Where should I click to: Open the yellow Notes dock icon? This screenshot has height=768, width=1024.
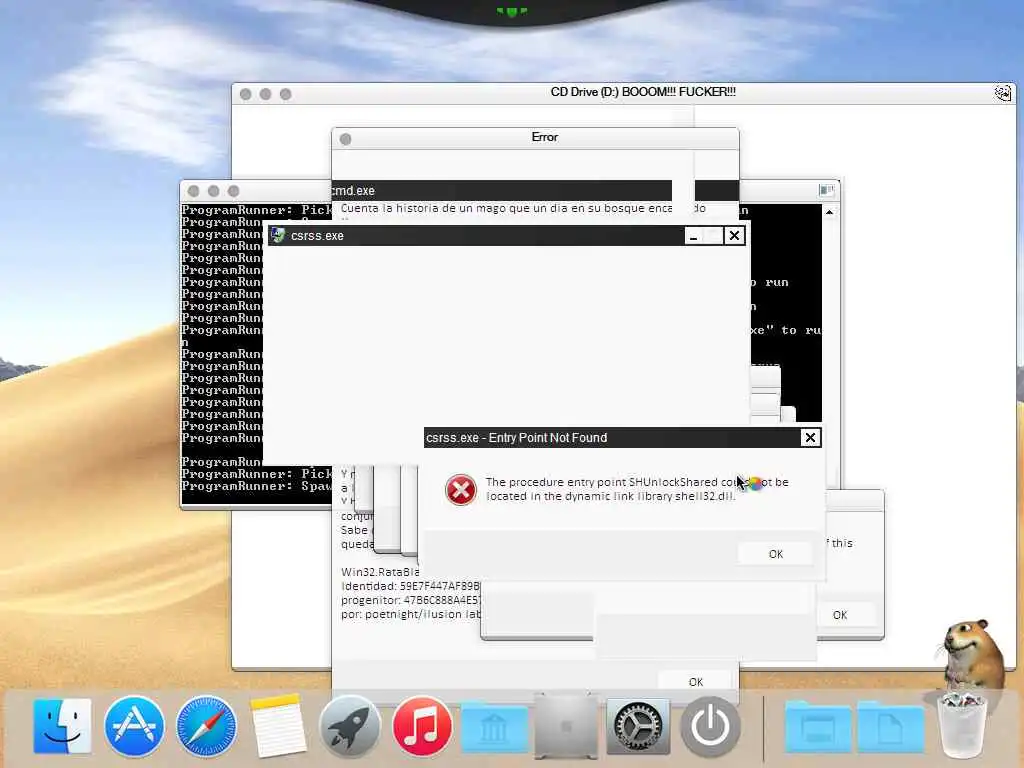[278, 726]
